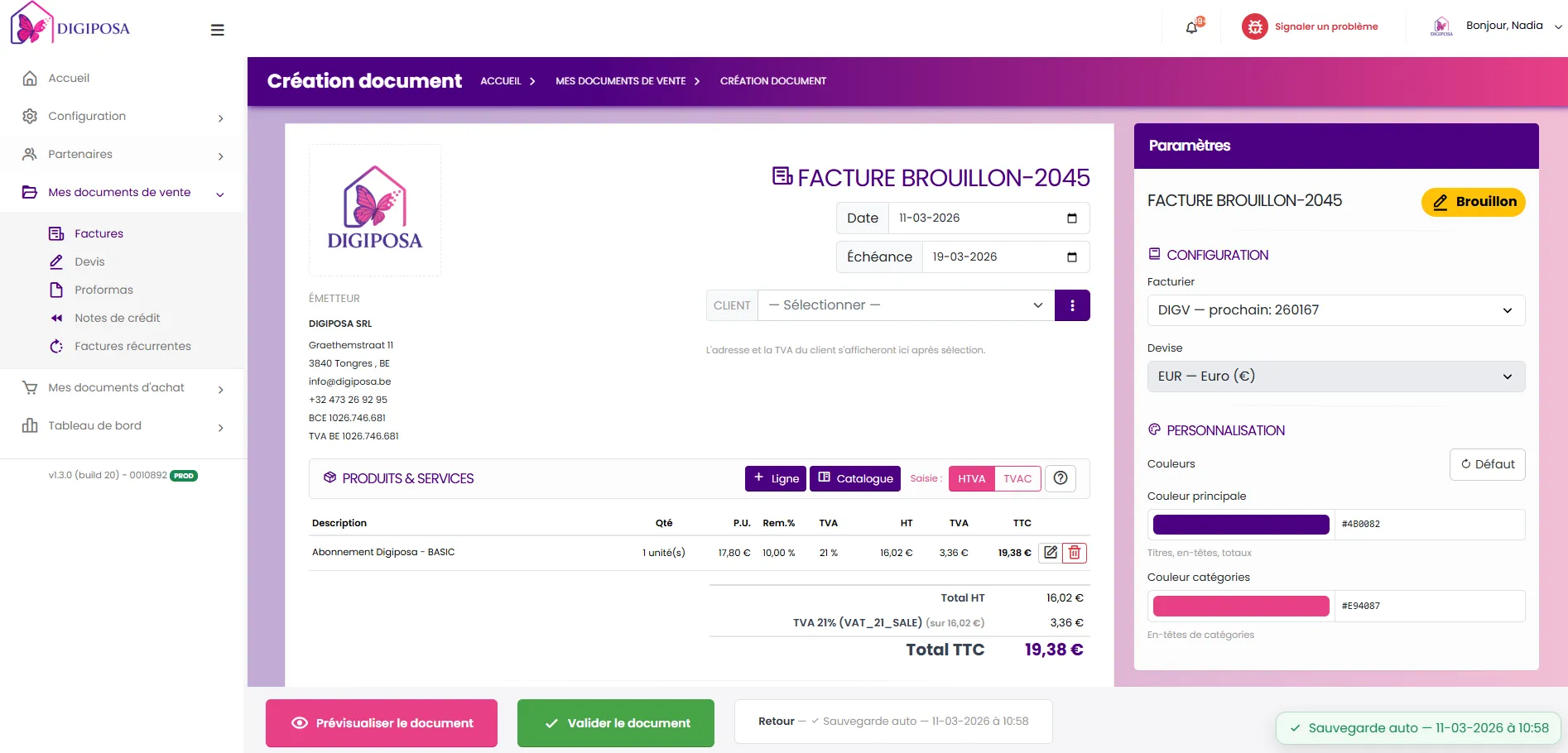Click the Signaler un problème alert icon
This screenshot has width=1568, height=753.
pyautogui.click(x=1253, y=26)
